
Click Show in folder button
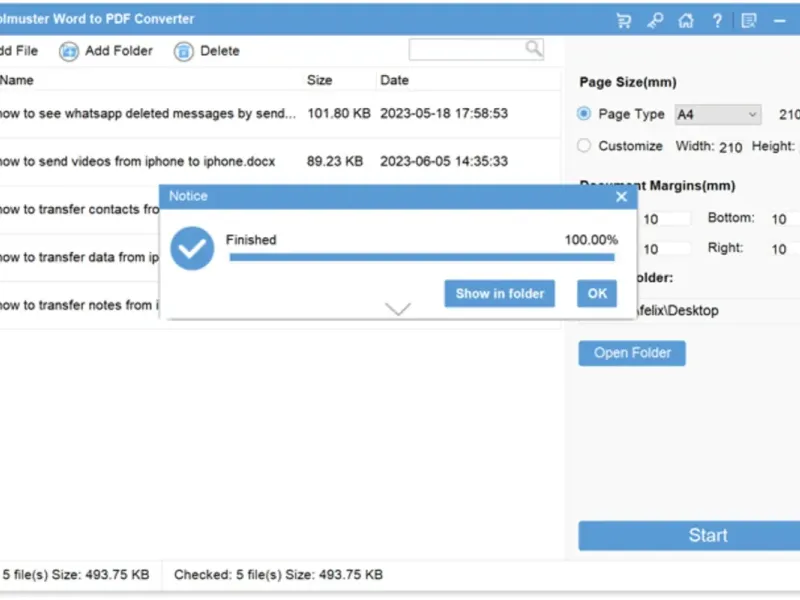499,293
